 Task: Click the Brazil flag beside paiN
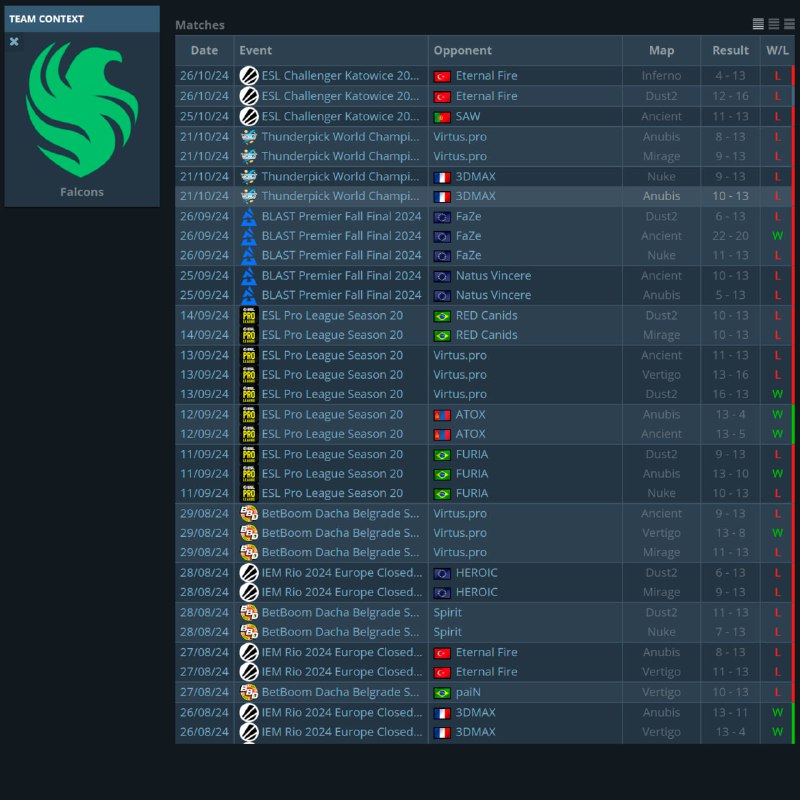point(442,693)
